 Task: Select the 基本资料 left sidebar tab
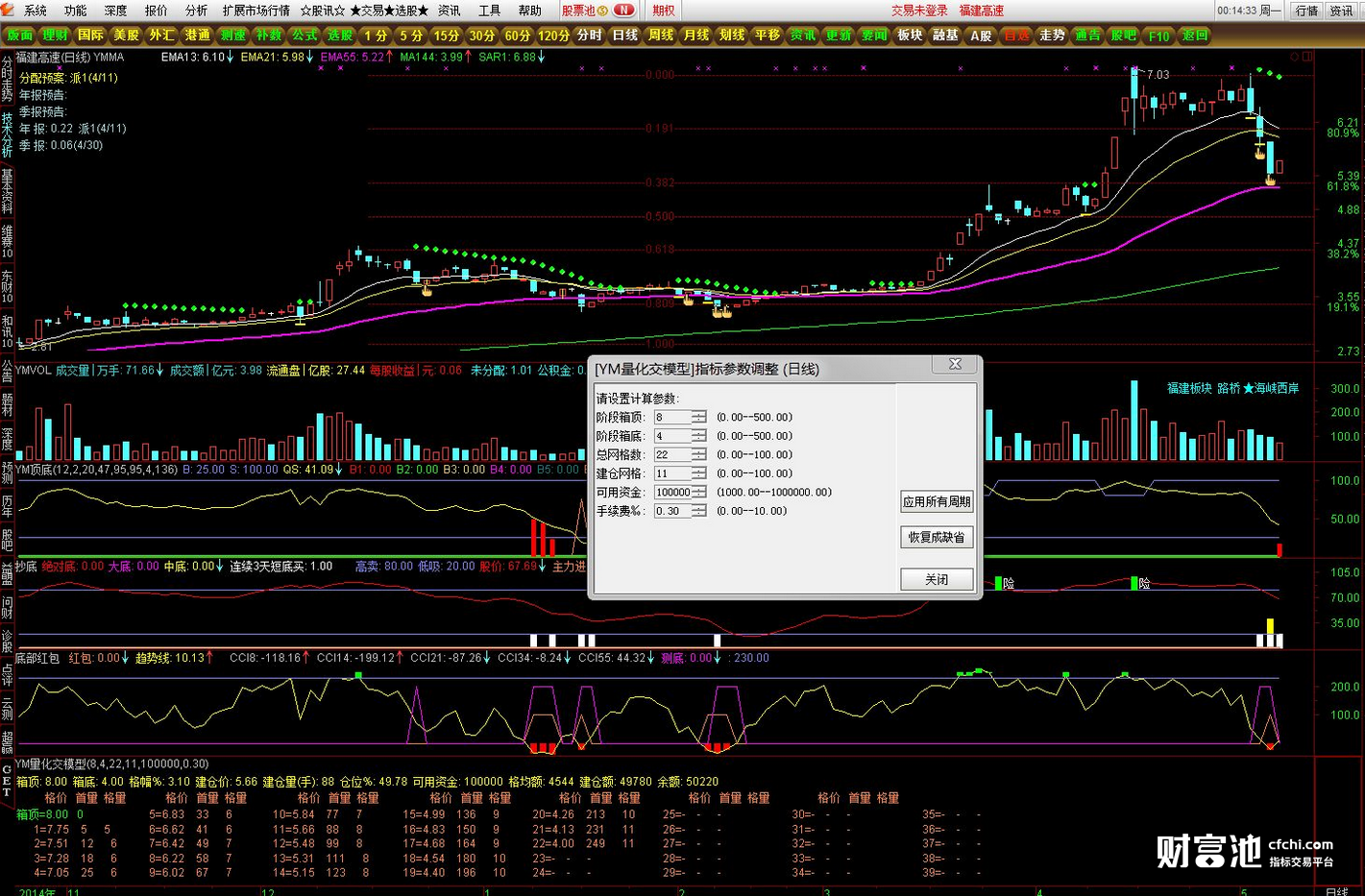(x=7, y=191)
